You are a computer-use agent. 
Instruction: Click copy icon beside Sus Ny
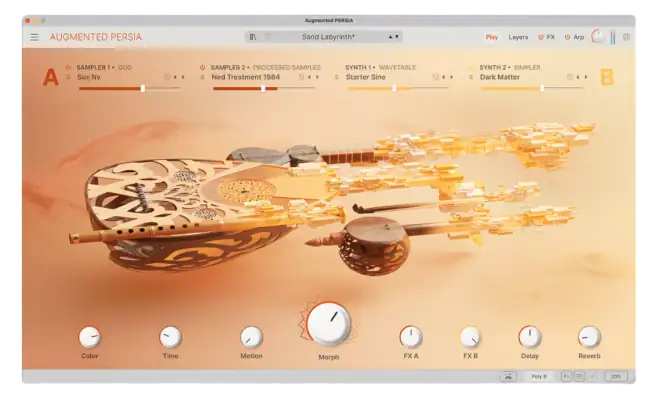(x=167, y=77)
